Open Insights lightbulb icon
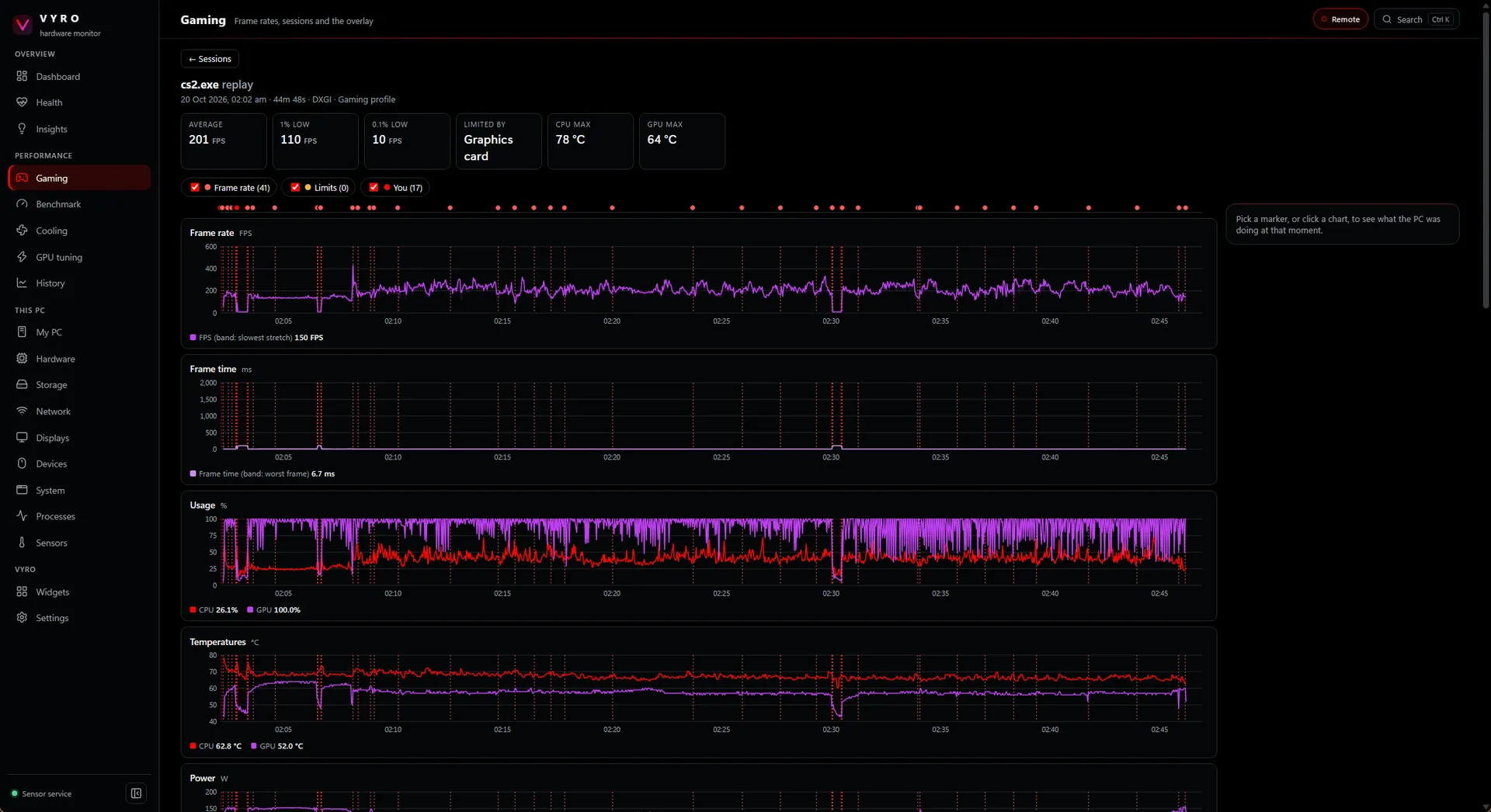Viewport: 1491px width, 812px height. [22, 129]
